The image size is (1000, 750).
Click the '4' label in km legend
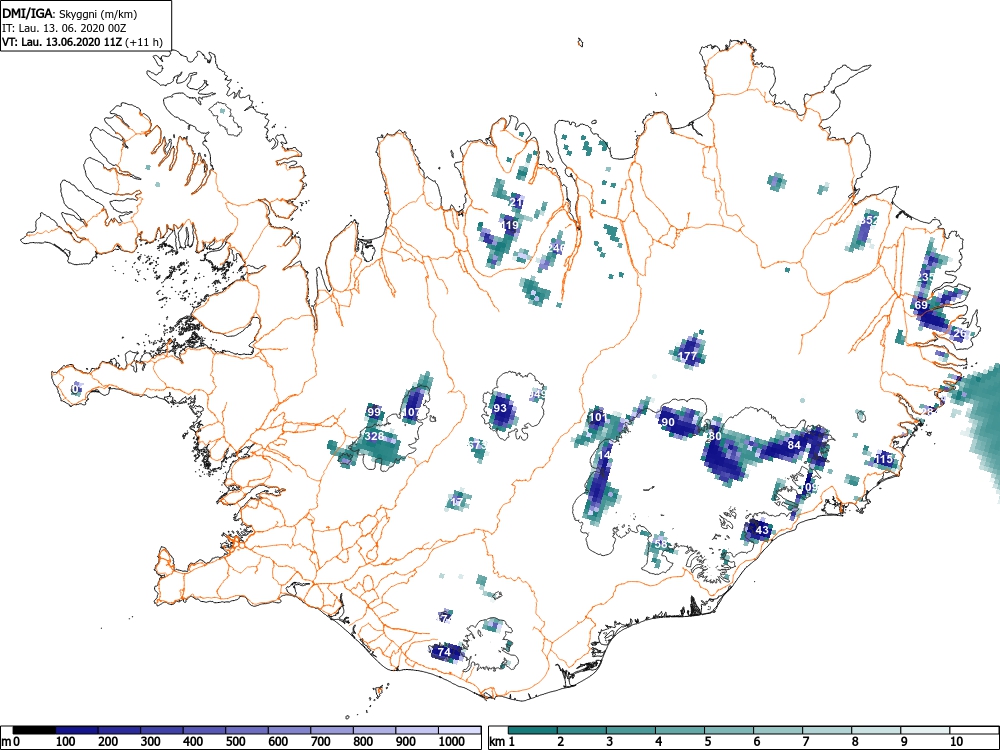coord(659,741)
